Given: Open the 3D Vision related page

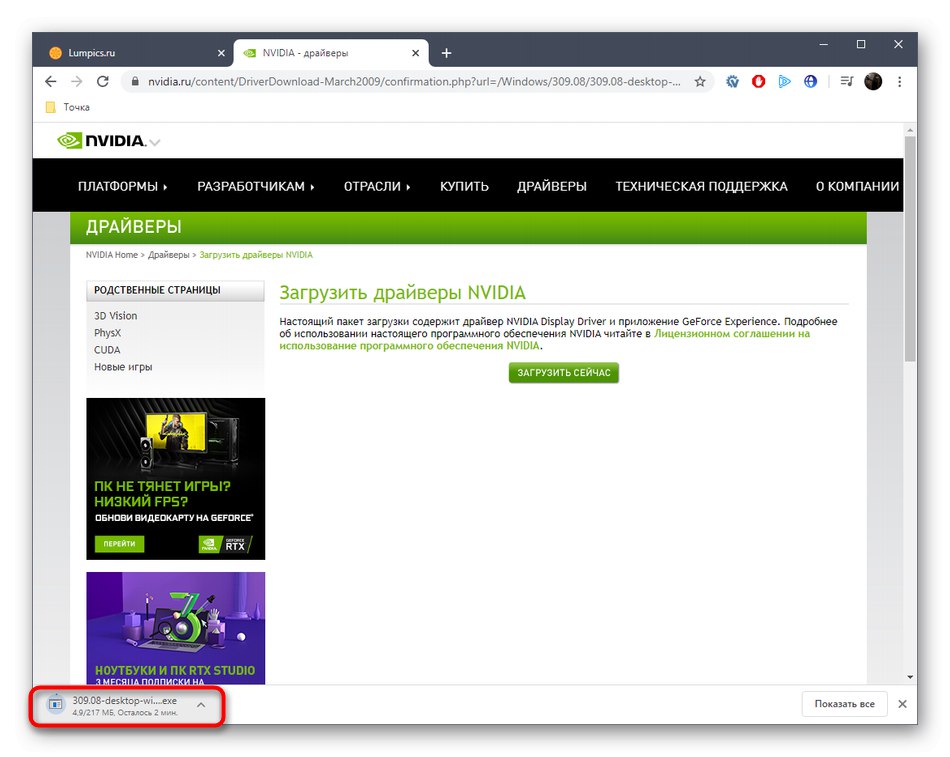Looking at the screenshot, I should [115, 316].
